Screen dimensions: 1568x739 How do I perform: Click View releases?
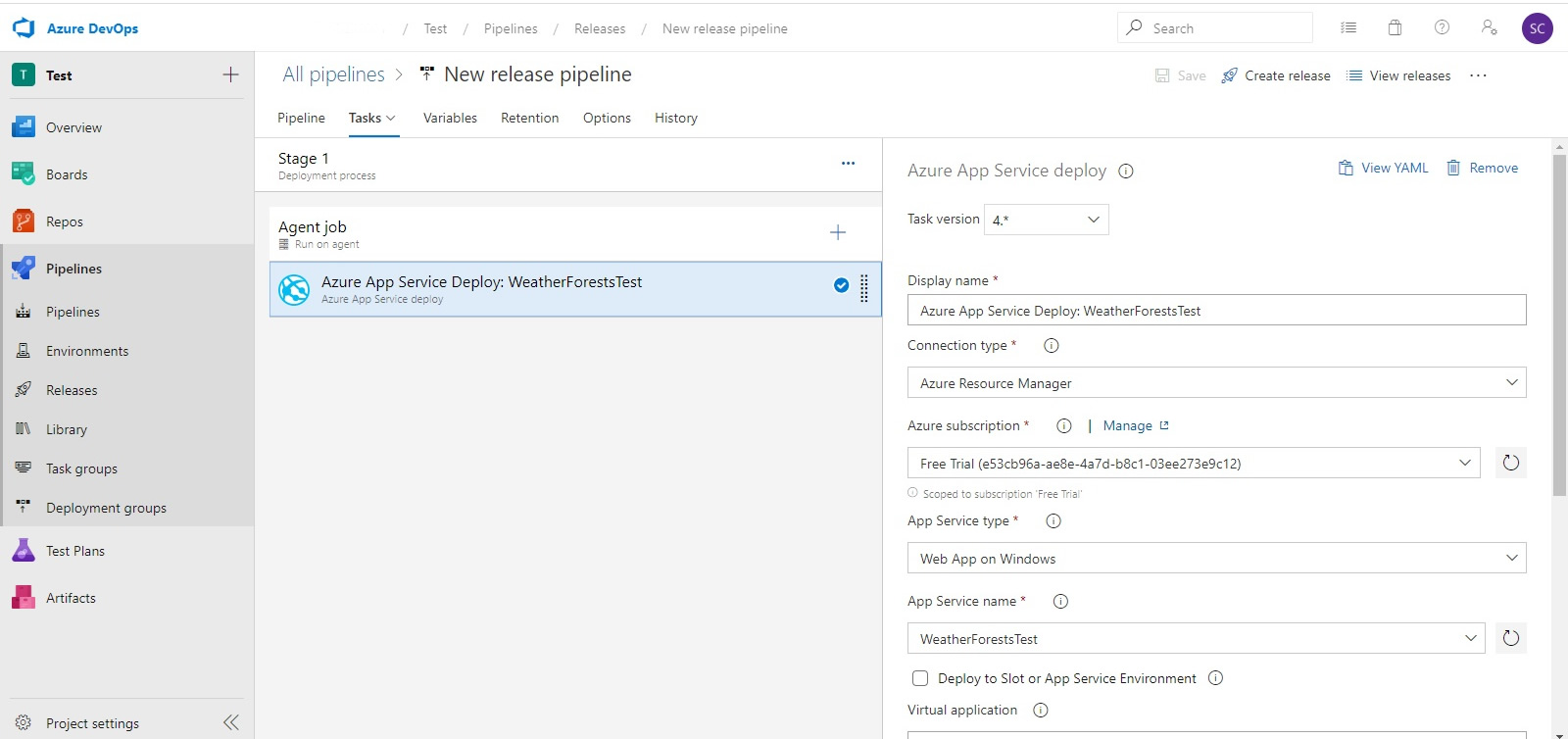tap(1398, 75)
